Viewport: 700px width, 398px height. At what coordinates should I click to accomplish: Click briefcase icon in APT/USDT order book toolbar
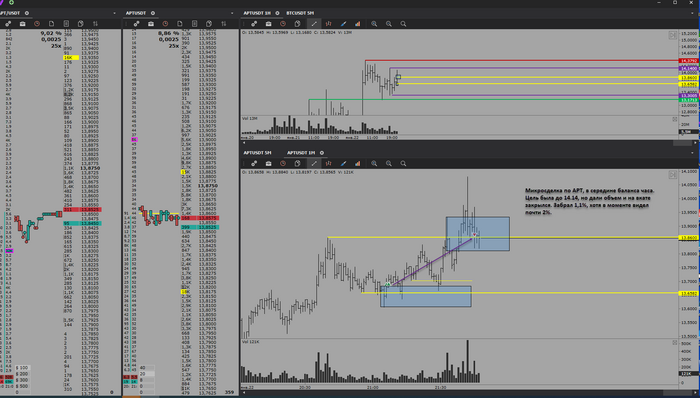22,24
